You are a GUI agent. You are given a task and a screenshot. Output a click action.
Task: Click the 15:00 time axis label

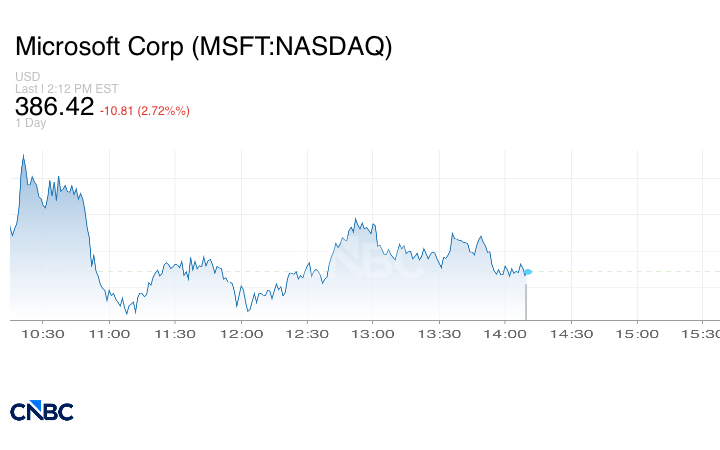click(x=637, y=334)
